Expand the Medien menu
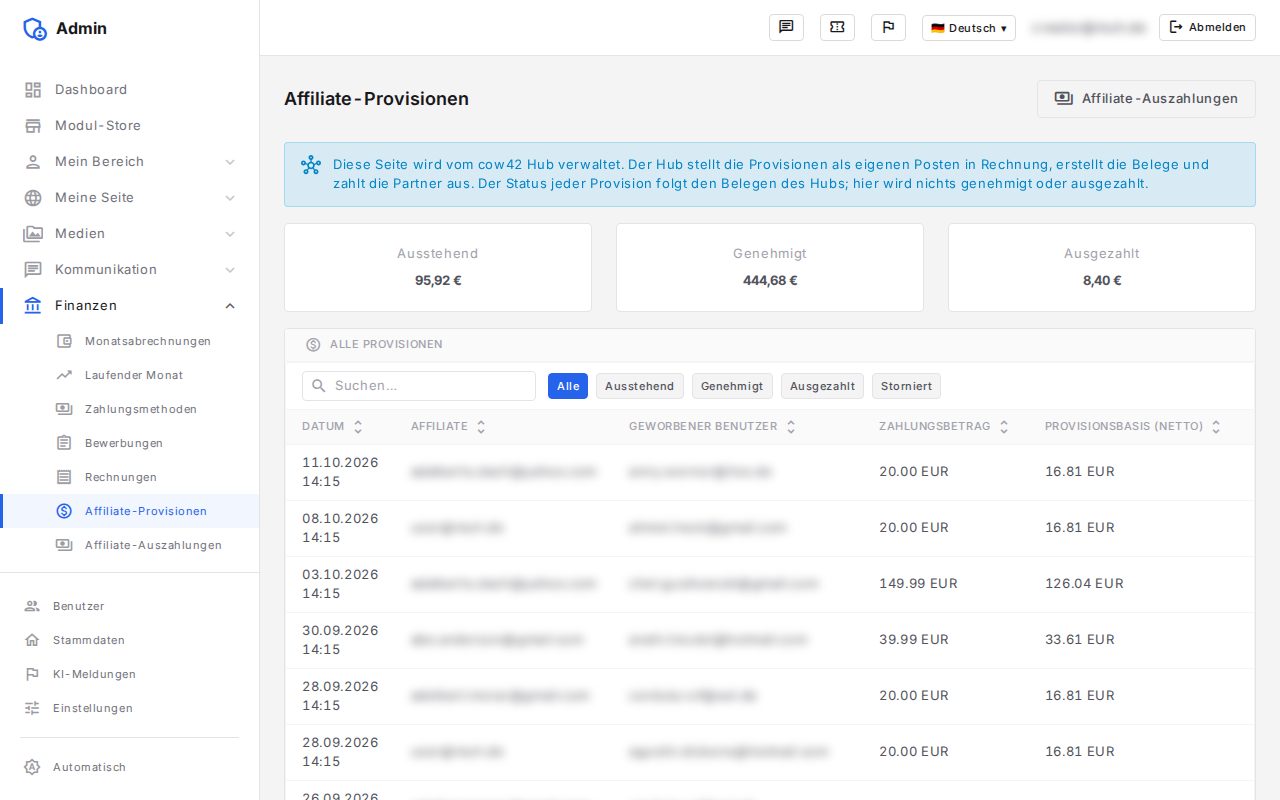The height and width of the screenshot is (800, 1280). coord(130,234)
